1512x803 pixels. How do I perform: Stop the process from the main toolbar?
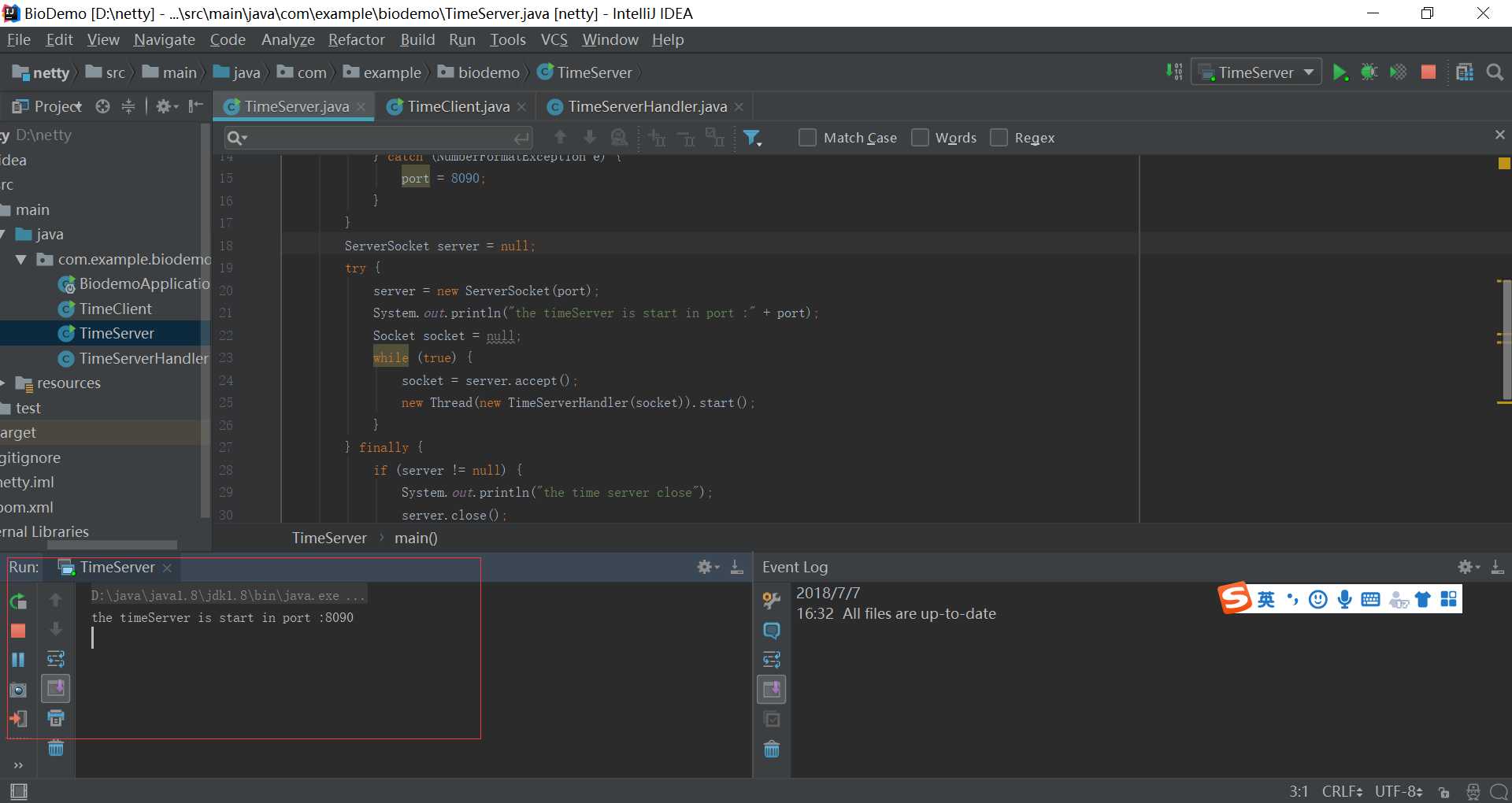coord(1428,72)
